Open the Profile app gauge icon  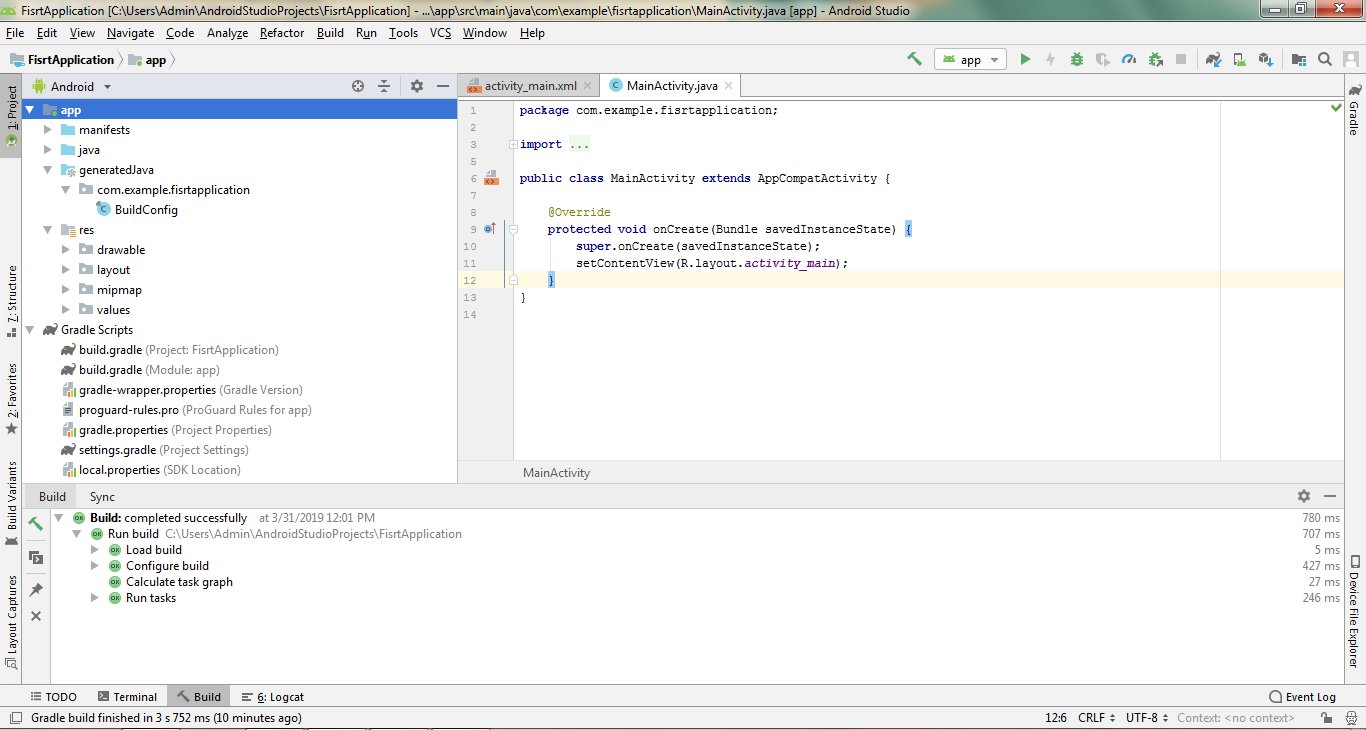click(1129, 59)
